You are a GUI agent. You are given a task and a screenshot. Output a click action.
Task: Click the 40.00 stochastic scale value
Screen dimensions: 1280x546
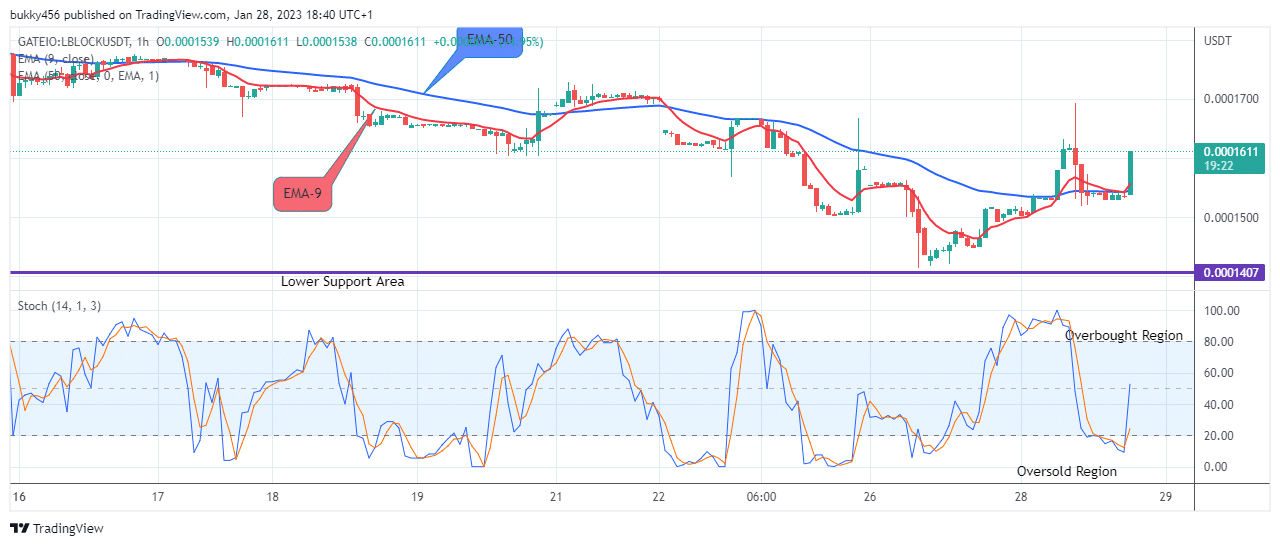(x=1218, y=405)
